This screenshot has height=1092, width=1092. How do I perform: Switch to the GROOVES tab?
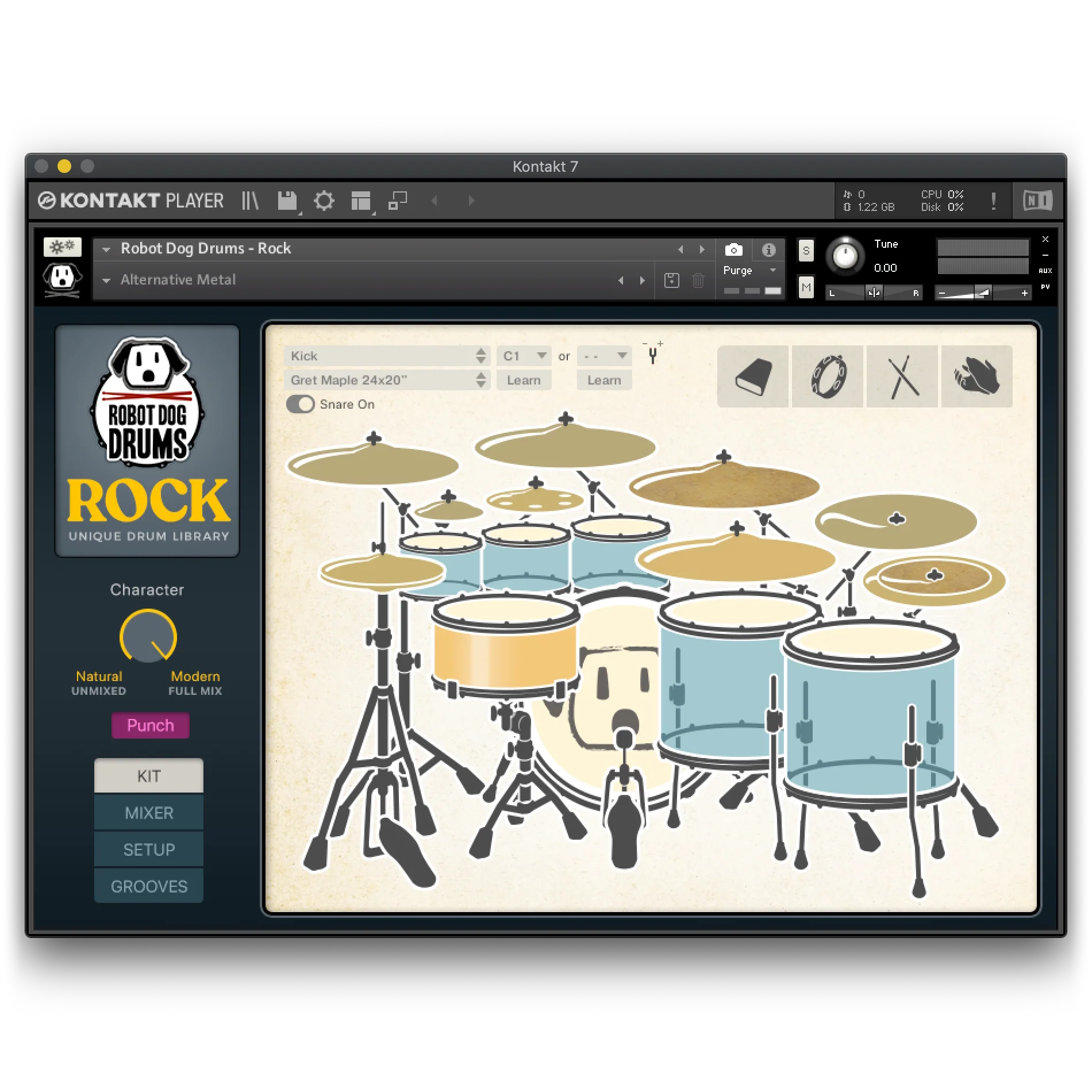149,887
